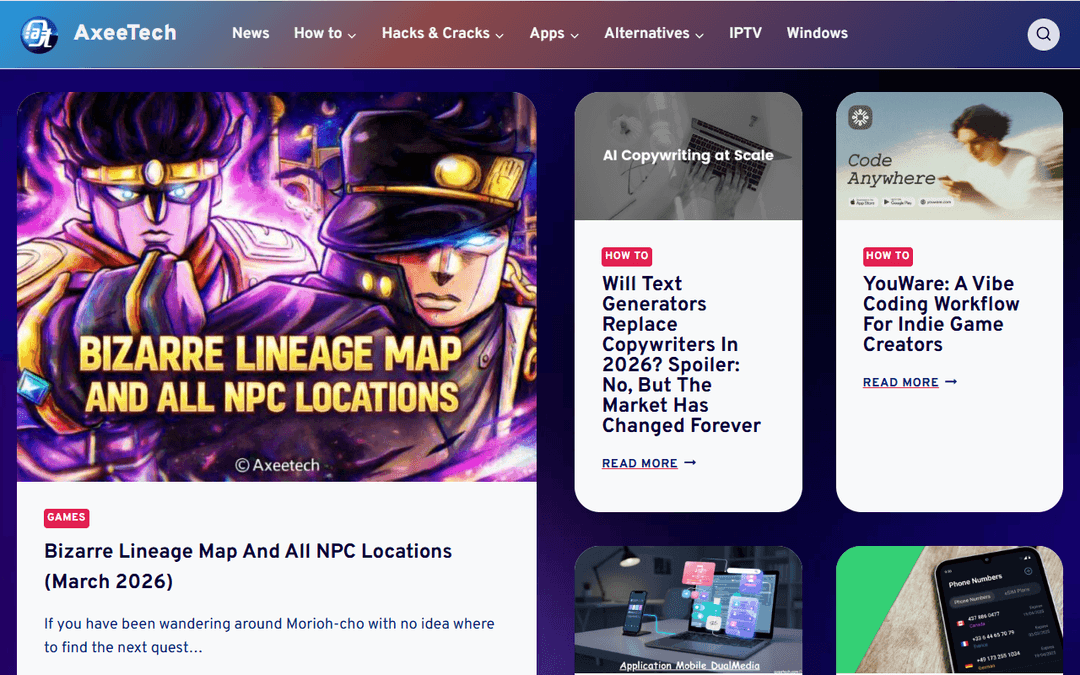Open the How to menu item
Viewport: 1080px width, 675px height.
(x=318, y=33)
